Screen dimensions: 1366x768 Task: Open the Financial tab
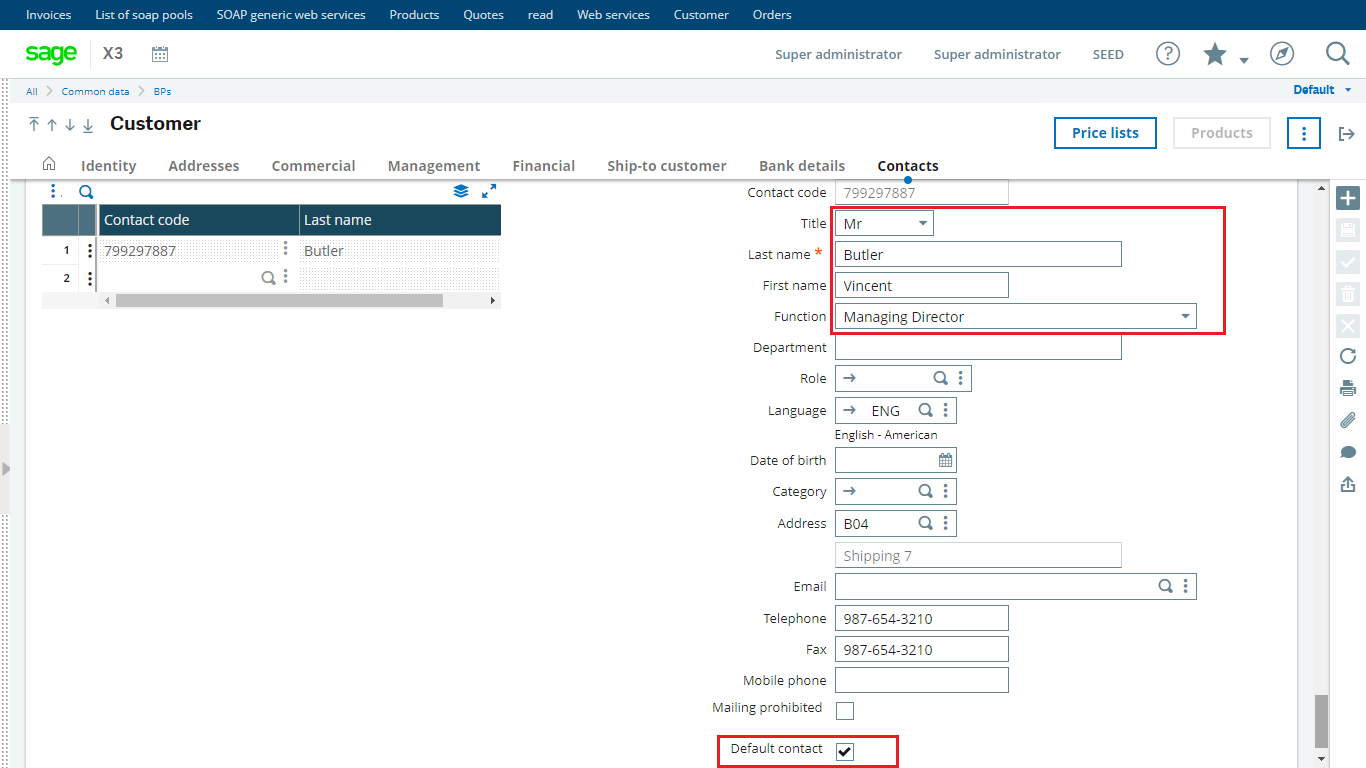pos(543,166)
